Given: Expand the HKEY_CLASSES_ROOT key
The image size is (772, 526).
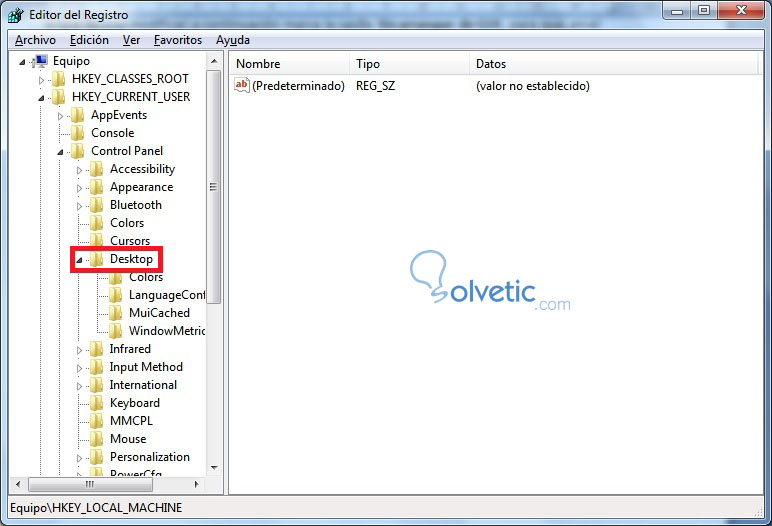Looking at the screenshot, I should pyautogui.click(x=41, y=80).
